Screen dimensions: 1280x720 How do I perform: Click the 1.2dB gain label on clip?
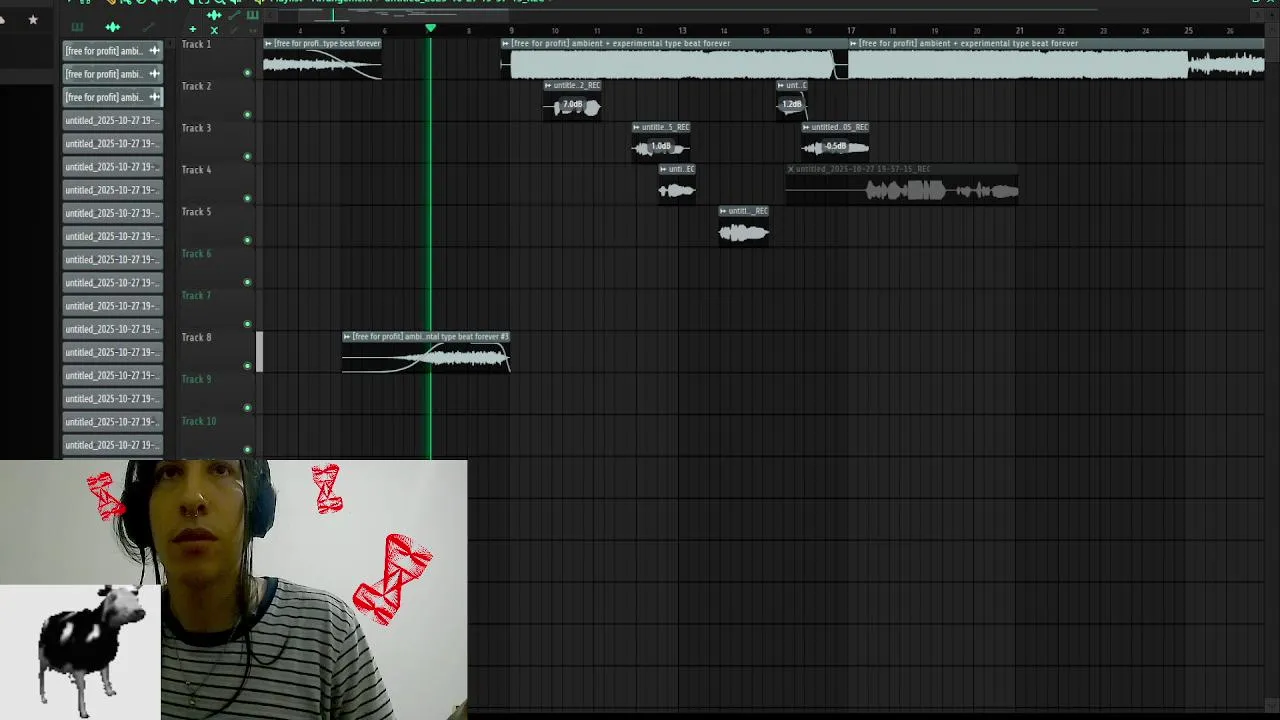[792, 105]
